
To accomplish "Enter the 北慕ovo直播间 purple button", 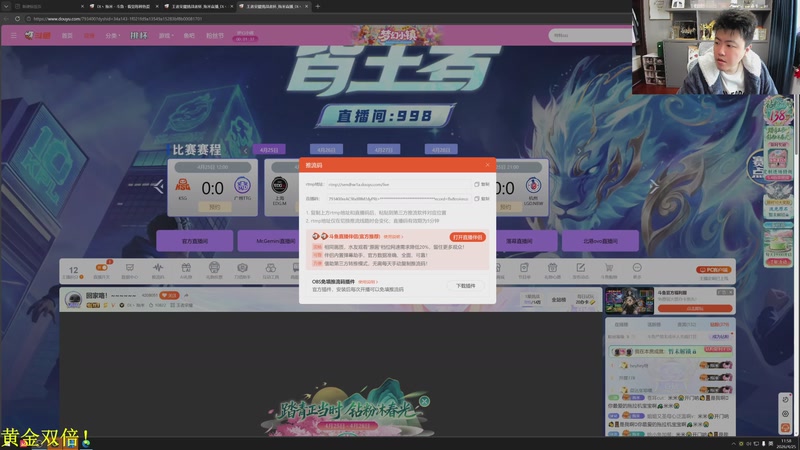I will 600,241.
